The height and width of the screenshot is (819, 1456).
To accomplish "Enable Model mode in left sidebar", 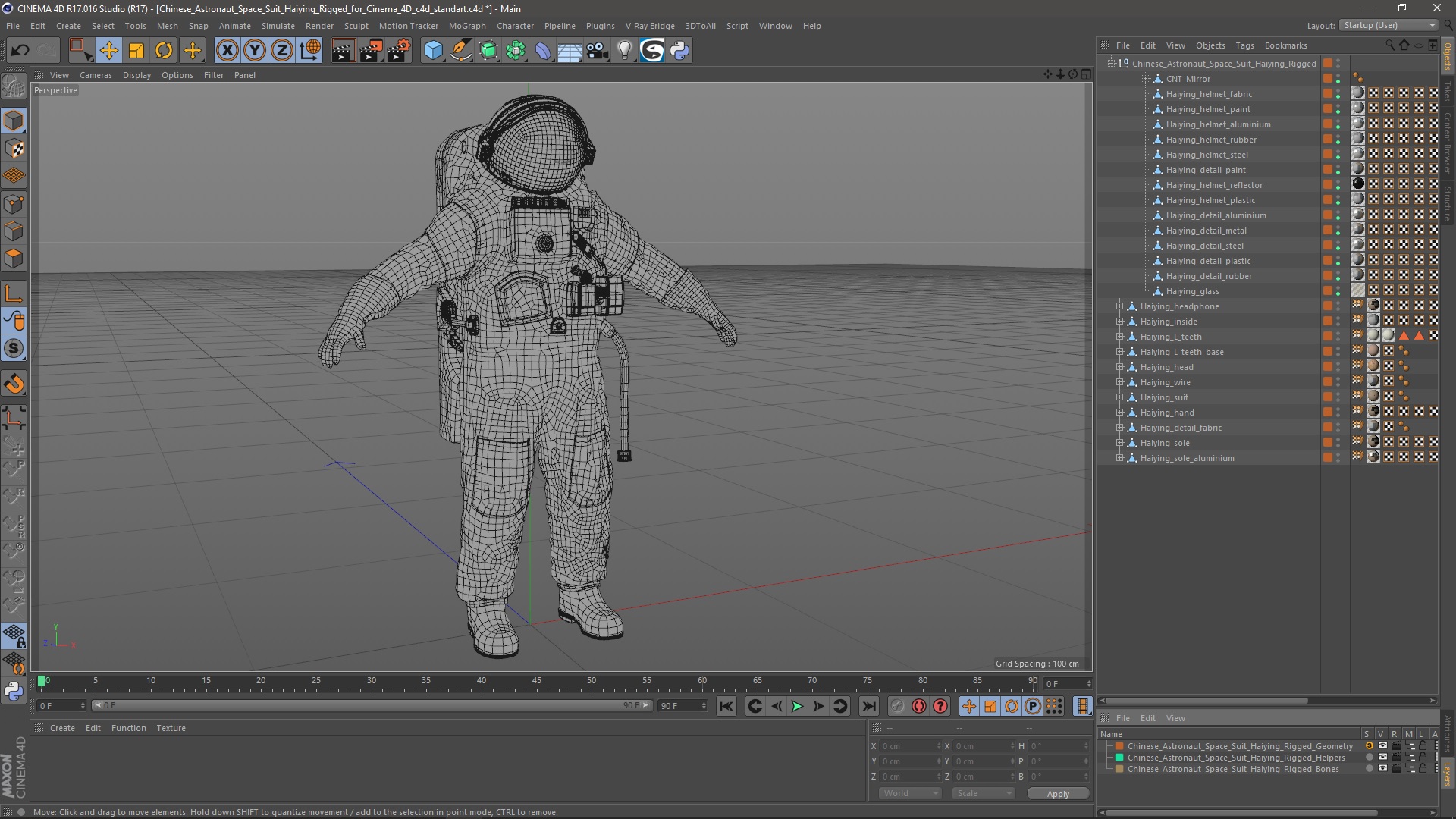I will [x=14, y=121].
